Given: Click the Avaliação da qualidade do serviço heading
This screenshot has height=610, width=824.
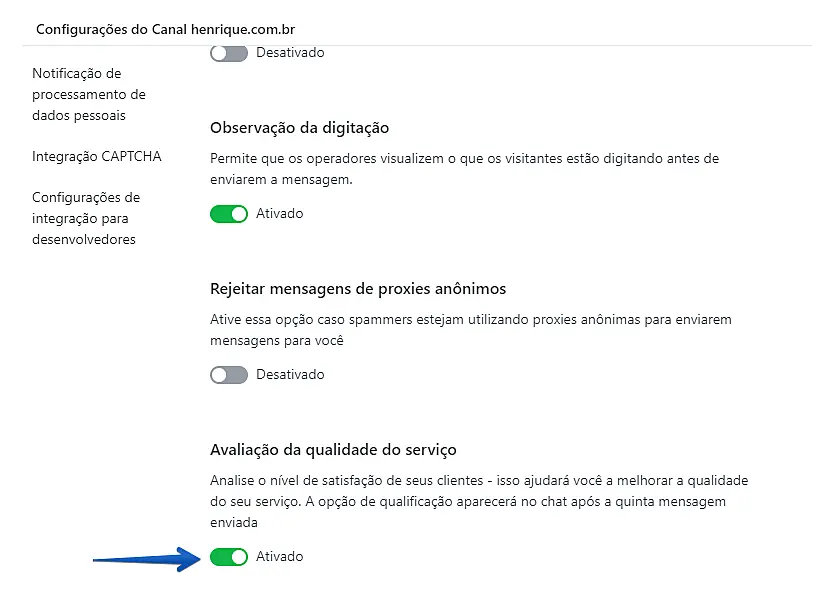Looking at the screenshot, I should coord(333,450).
